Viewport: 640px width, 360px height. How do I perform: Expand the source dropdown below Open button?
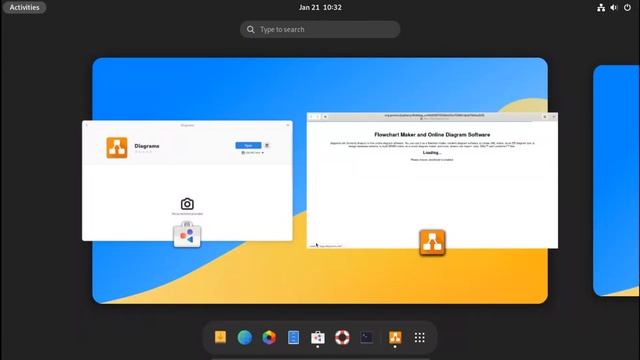[253, 153]
